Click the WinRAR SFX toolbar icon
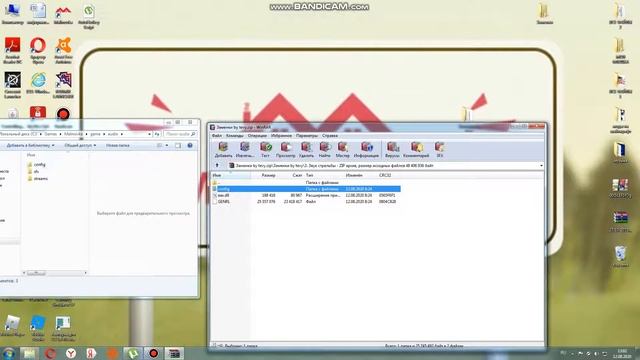This screenshot has height=360, width=640. pos(439,149)
